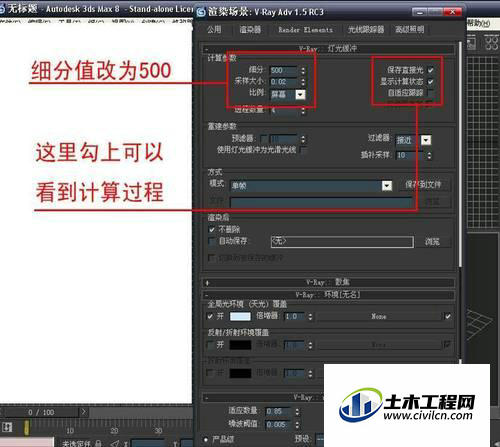Viewport: 500px width, 447px height.
Task: Collapse the V-Ray:: 灯光缓冲 rollout
Action: [x=328, y=49]
